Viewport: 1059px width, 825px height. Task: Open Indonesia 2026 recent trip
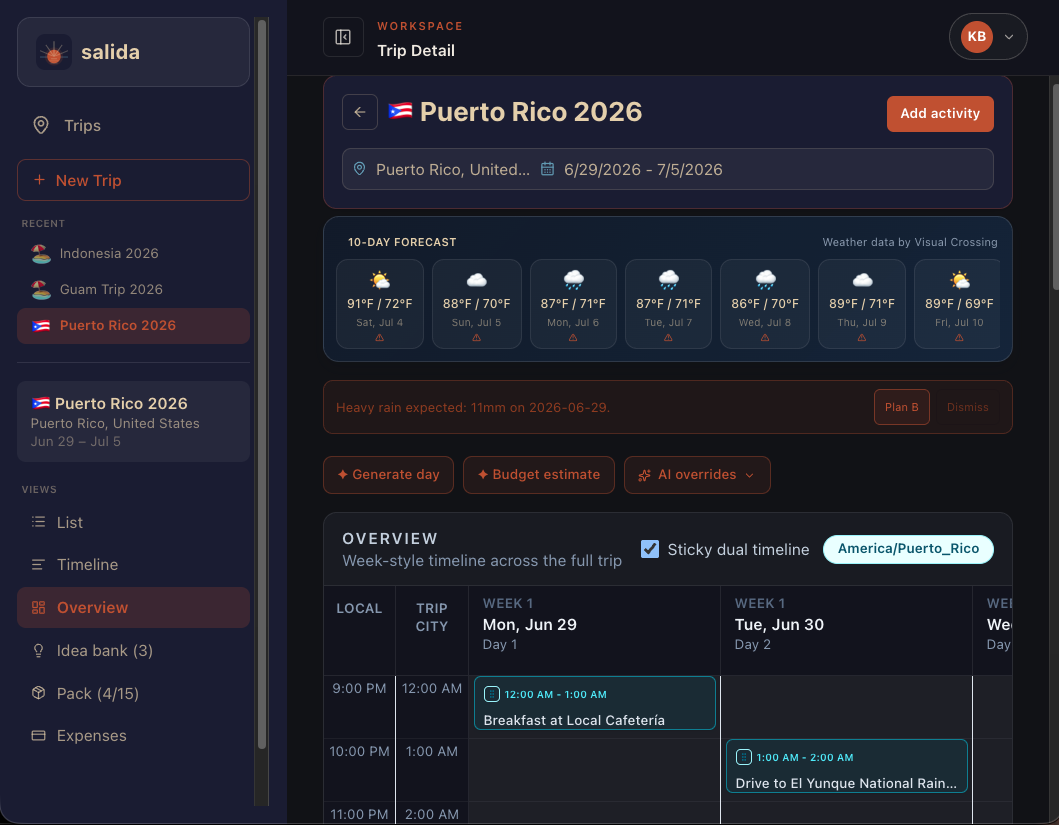pyautogui.click(x=134, y=253)
